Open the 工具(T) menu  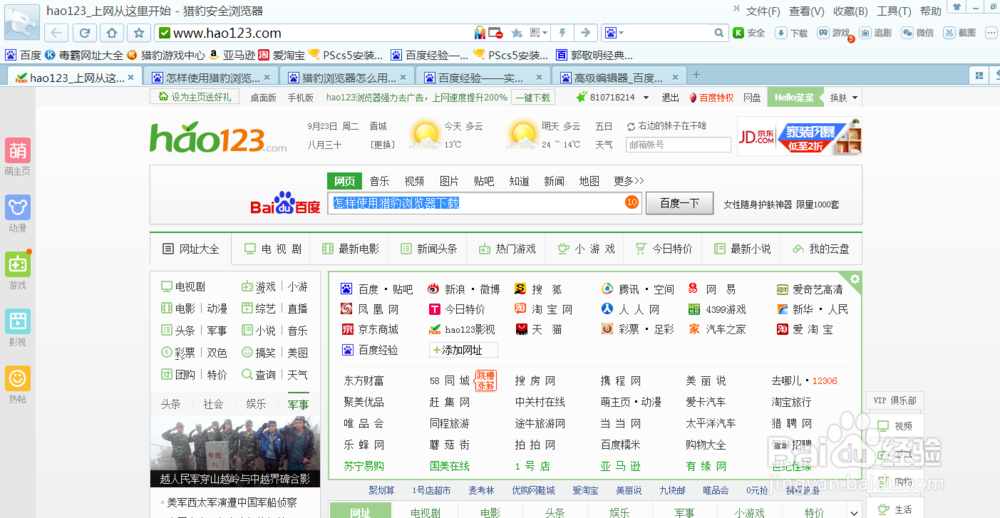(893, 11)
